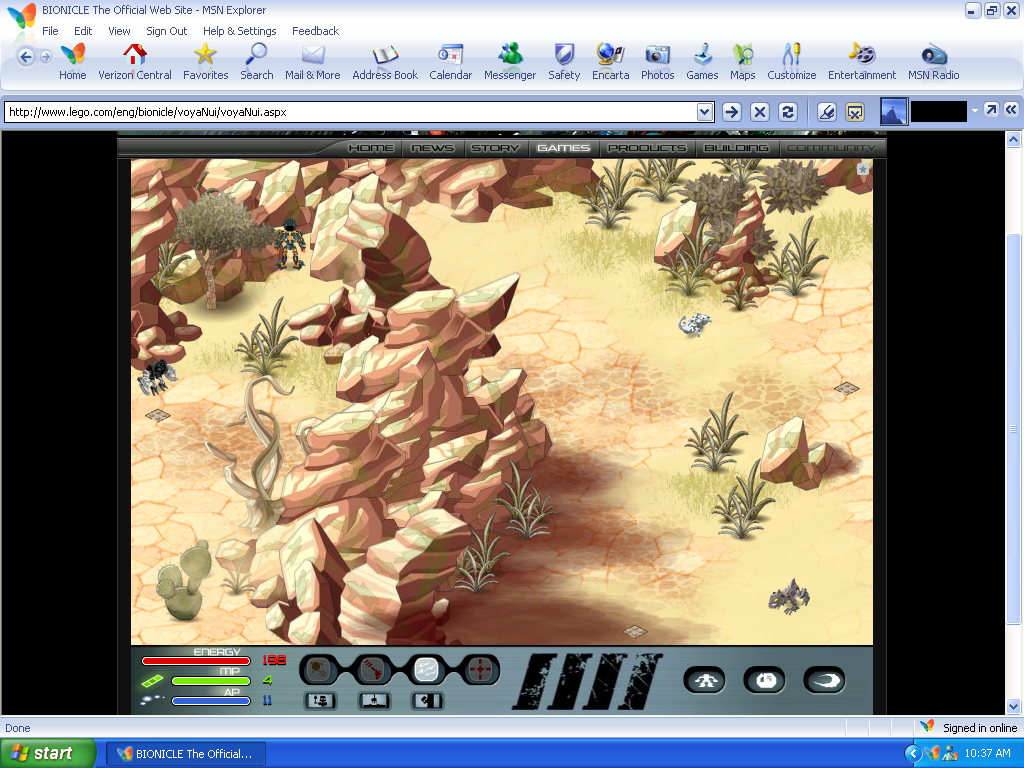This screenshot has width=1024, height=768.
Task: Select GAMES tab on Bionicle nav
Action: (x=563, y=148)
